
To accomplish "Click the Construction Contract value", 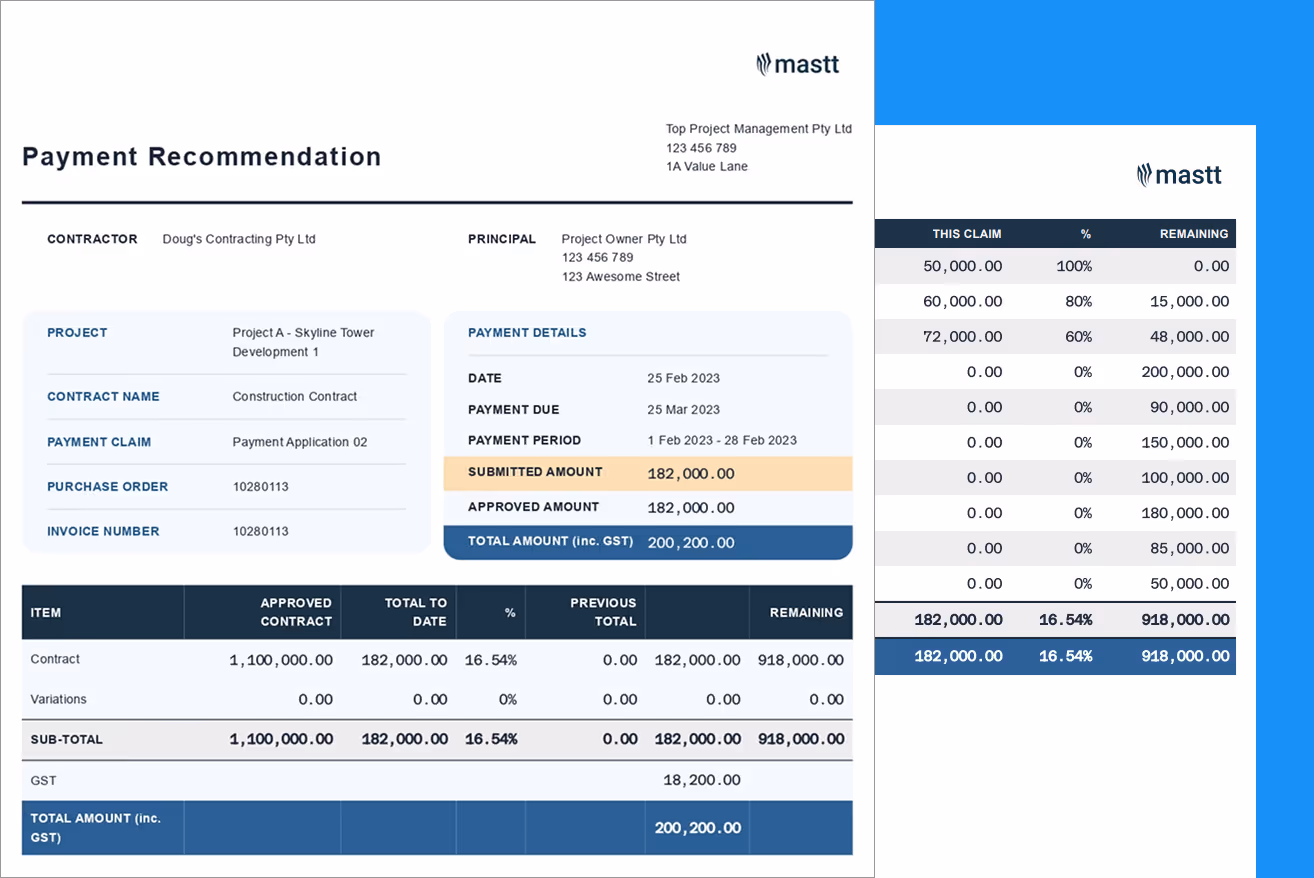I will pos(295,397).
